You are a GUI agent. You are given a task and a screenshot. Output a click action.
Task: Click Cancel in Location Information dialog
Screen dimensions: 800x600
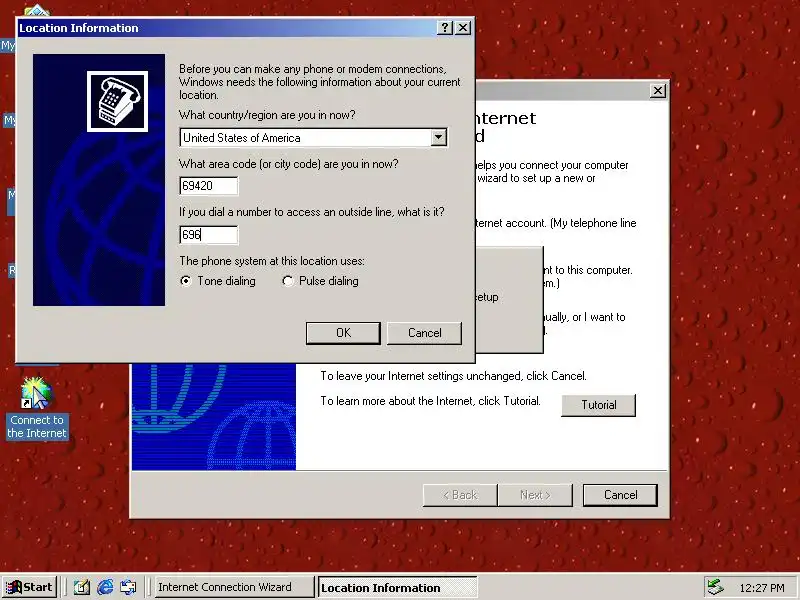[x=424, y=333]
